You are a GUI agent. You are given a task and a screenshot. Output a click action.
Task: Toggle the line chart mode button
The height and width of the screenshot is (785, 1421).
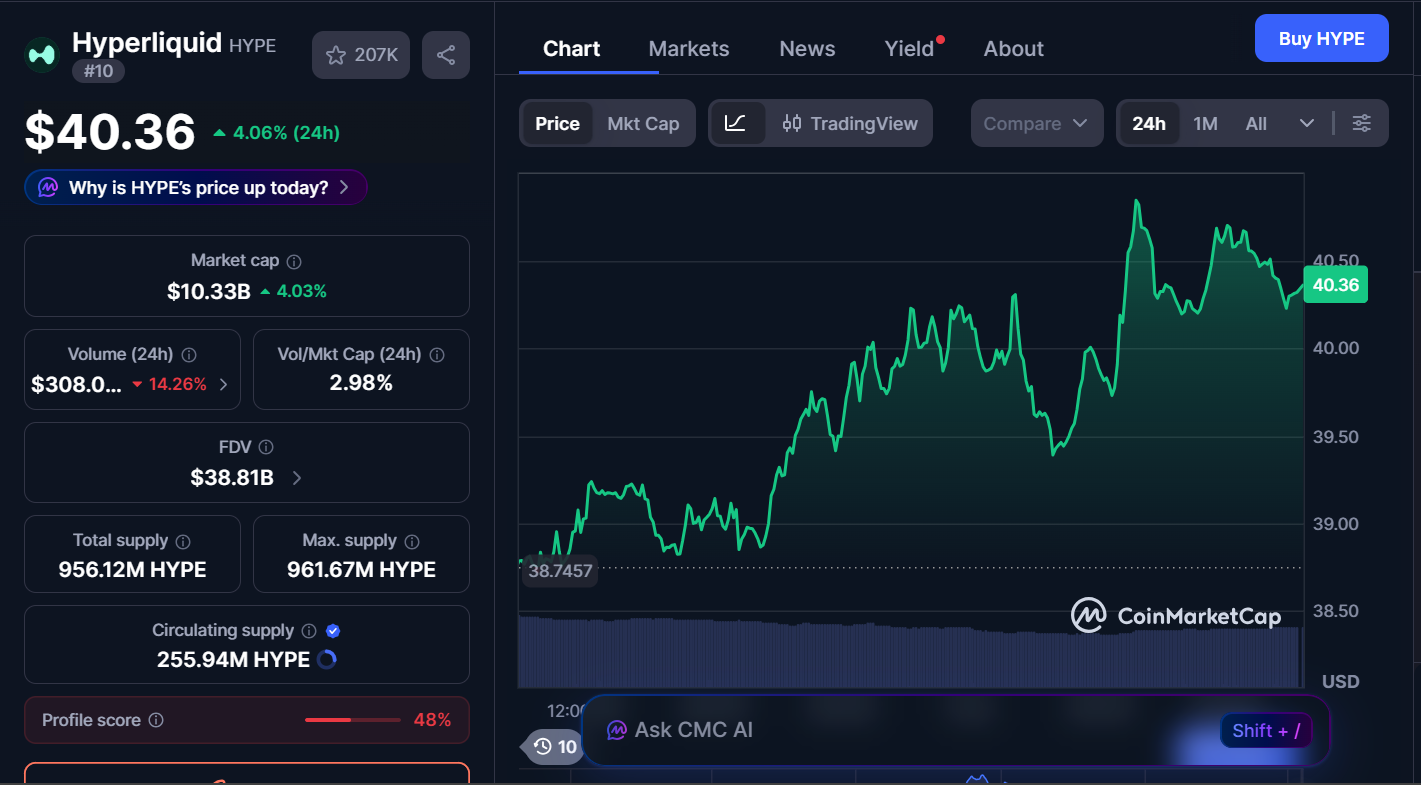click(x=737, y=123)
